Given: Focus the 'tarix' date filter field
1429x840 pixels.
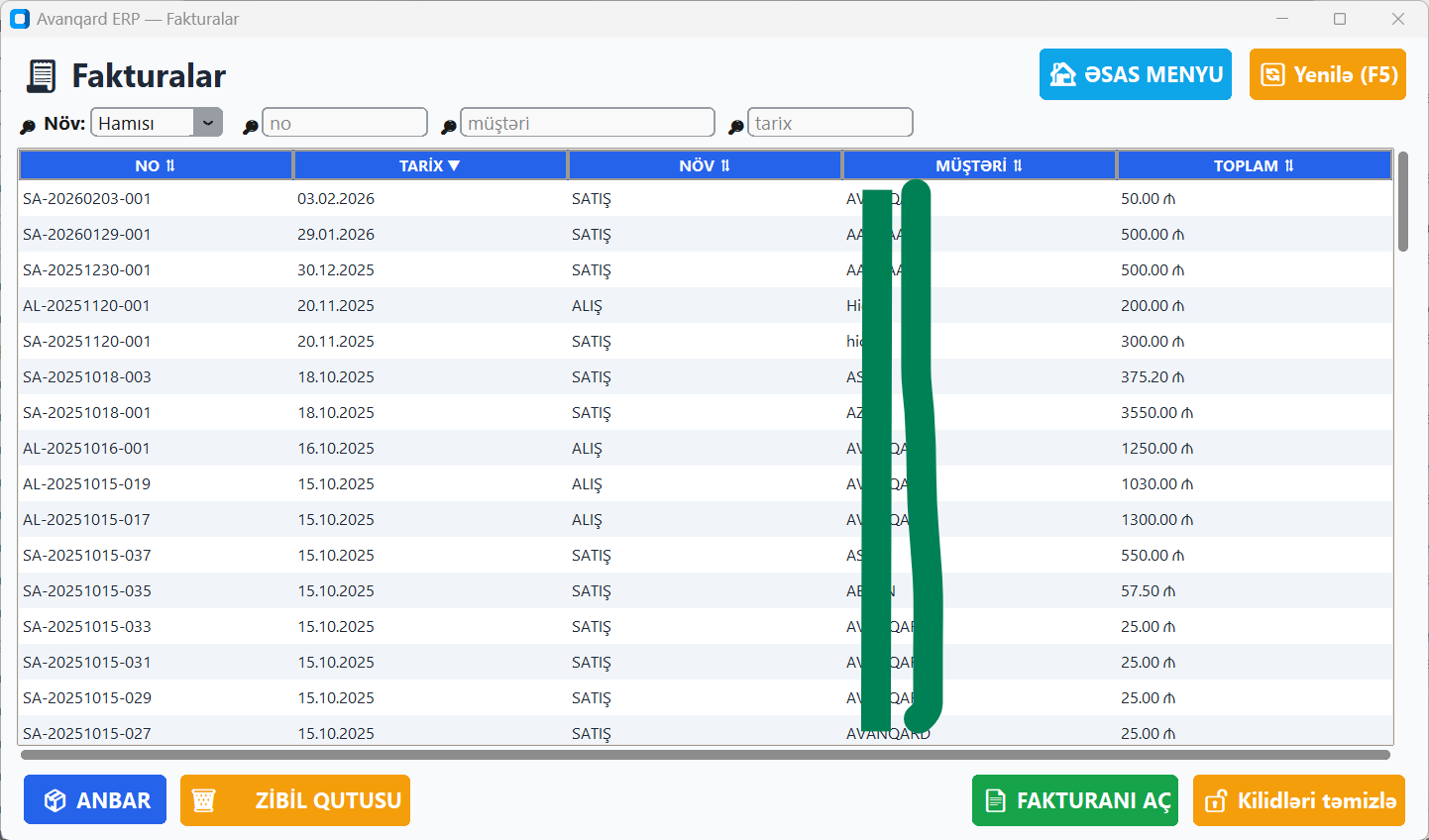Looking at the screenshot, I should coord(829,123).
